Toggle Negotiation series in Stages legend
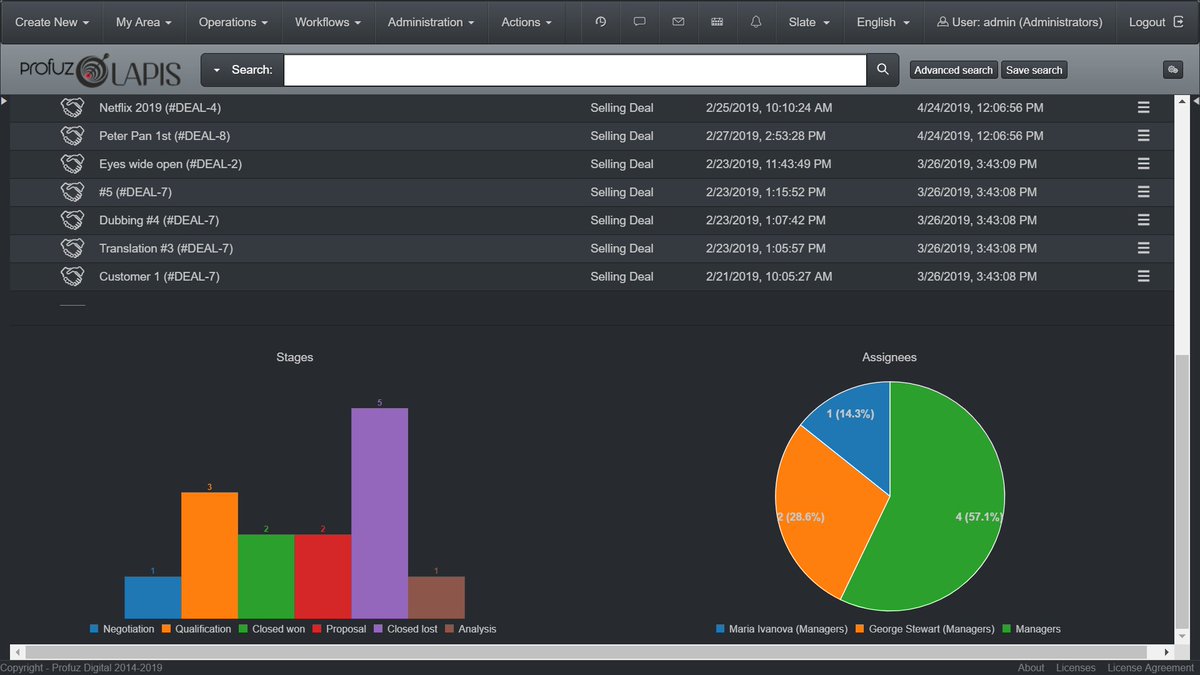The image size is (1200, 675). [123, 629]
